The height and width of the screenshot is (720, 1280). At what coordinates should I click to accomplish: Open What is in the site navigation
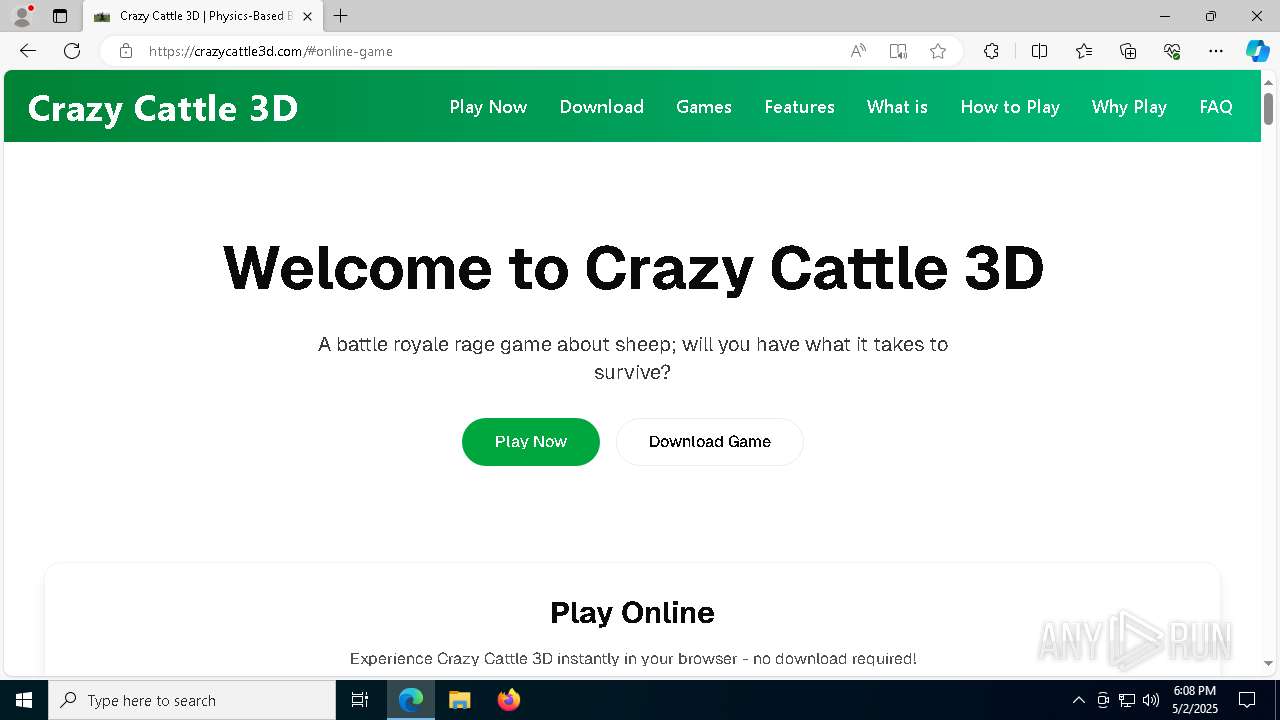[897, 107]
